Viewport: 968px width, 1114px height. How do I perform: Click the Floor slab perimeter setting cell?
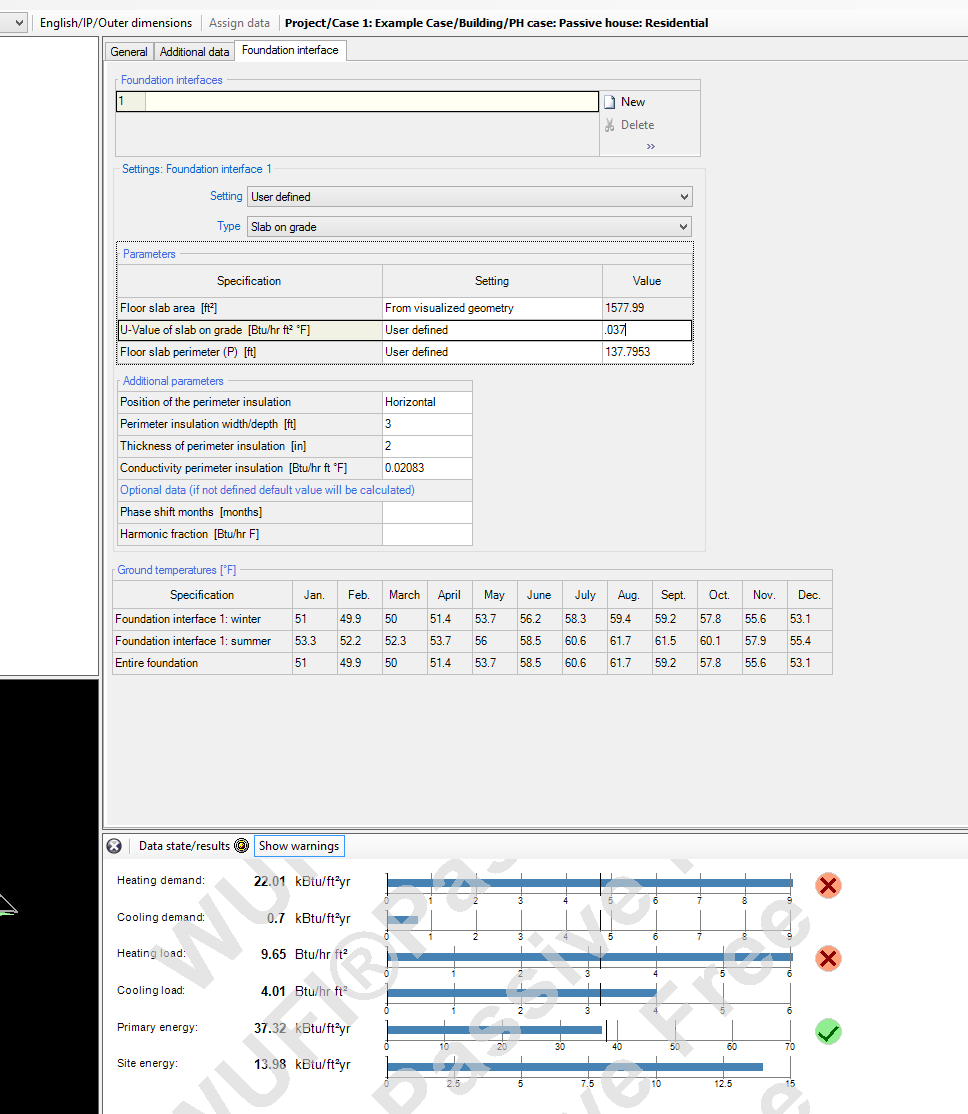(x=492, y=352)
